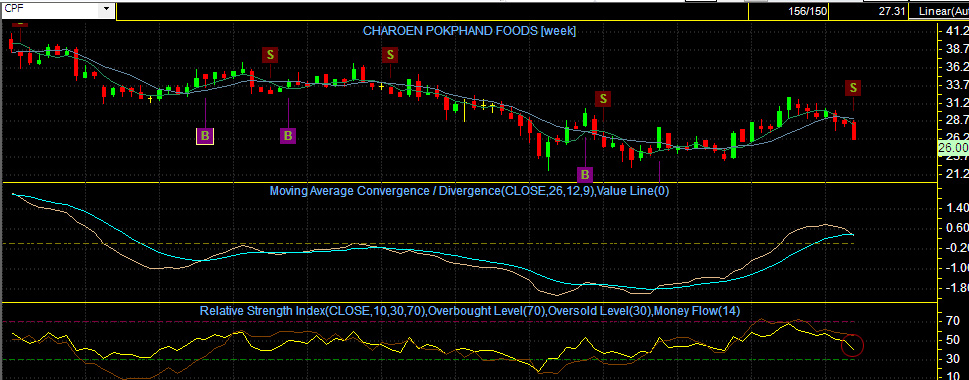Click the 27.31 value cell in the top bar
This screenshot has width=969, height=380.
pyautogui.click(x=890, y=11)
